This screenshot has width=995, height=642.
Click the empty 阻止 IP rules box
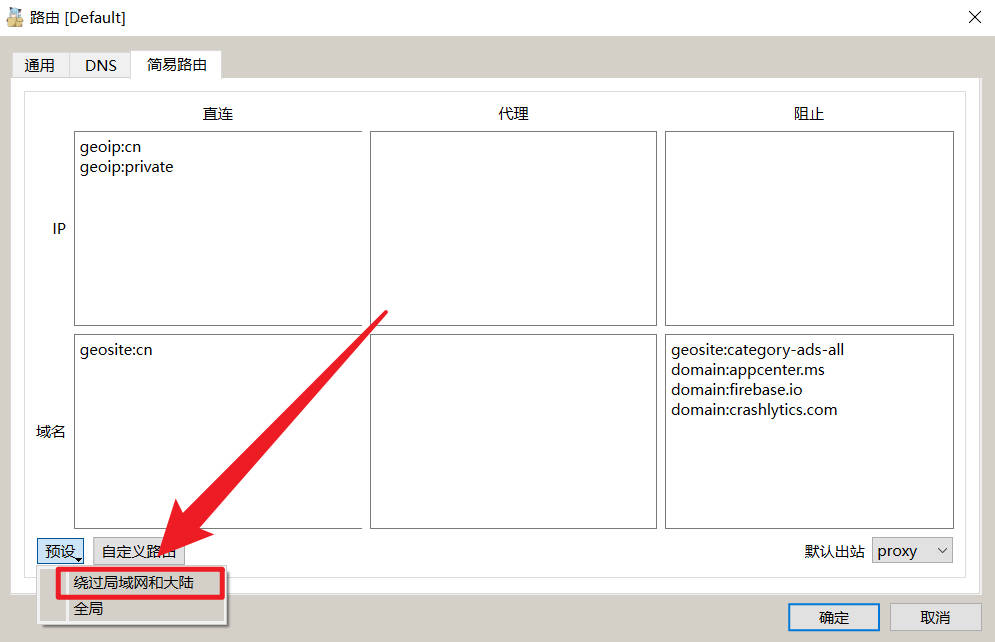[x=809, y=228]
